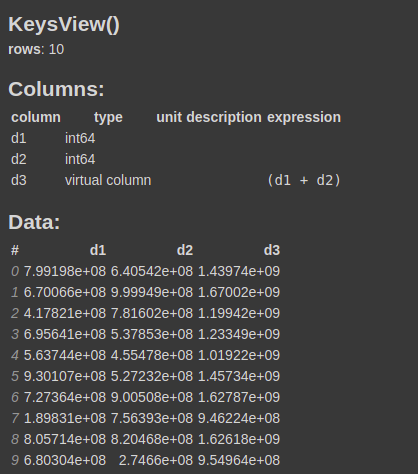
Task: Click row index 0 in Data table
Action: click(15, 271)
